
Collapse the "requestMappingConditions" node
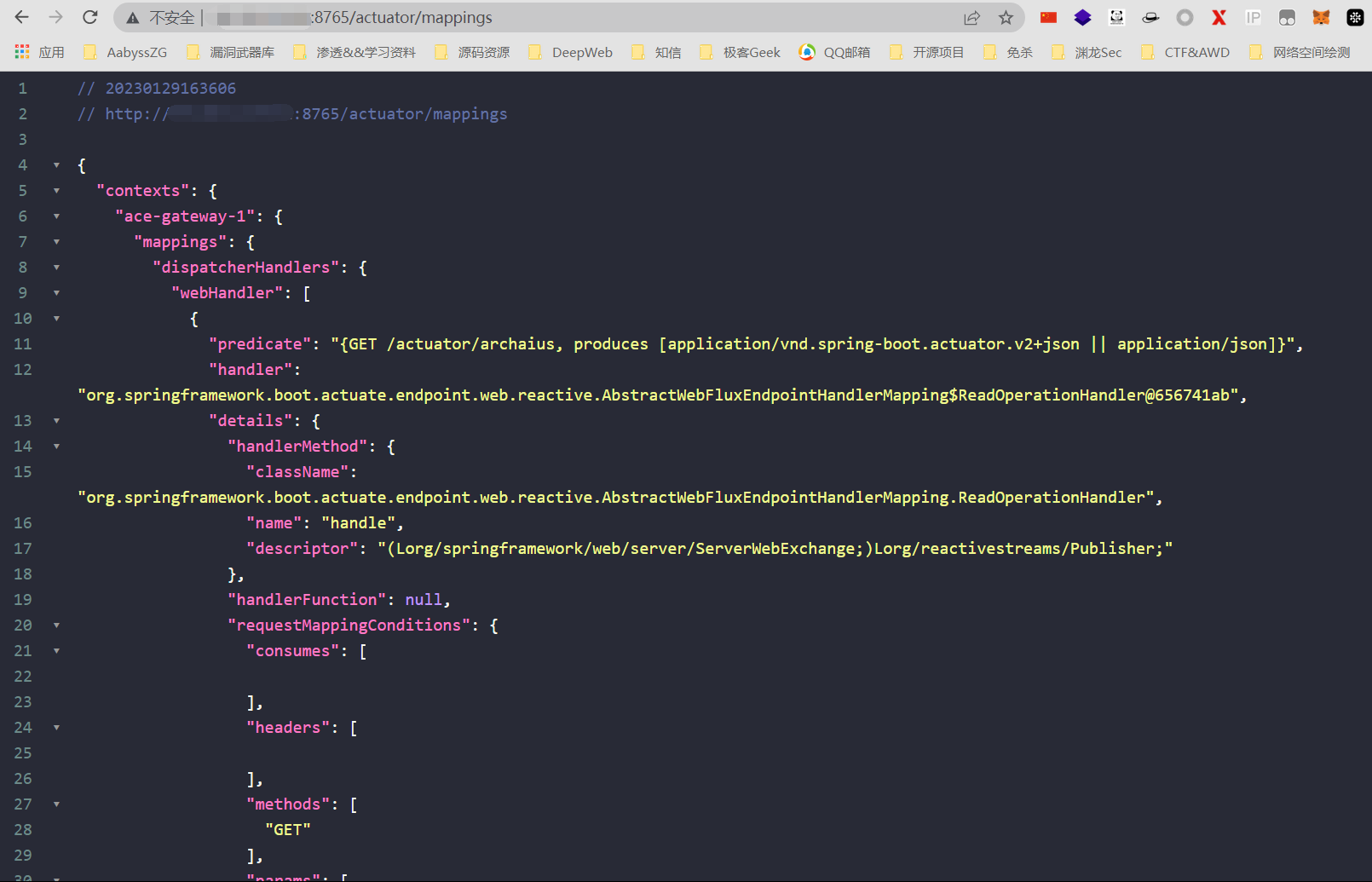tap(56, 625)
